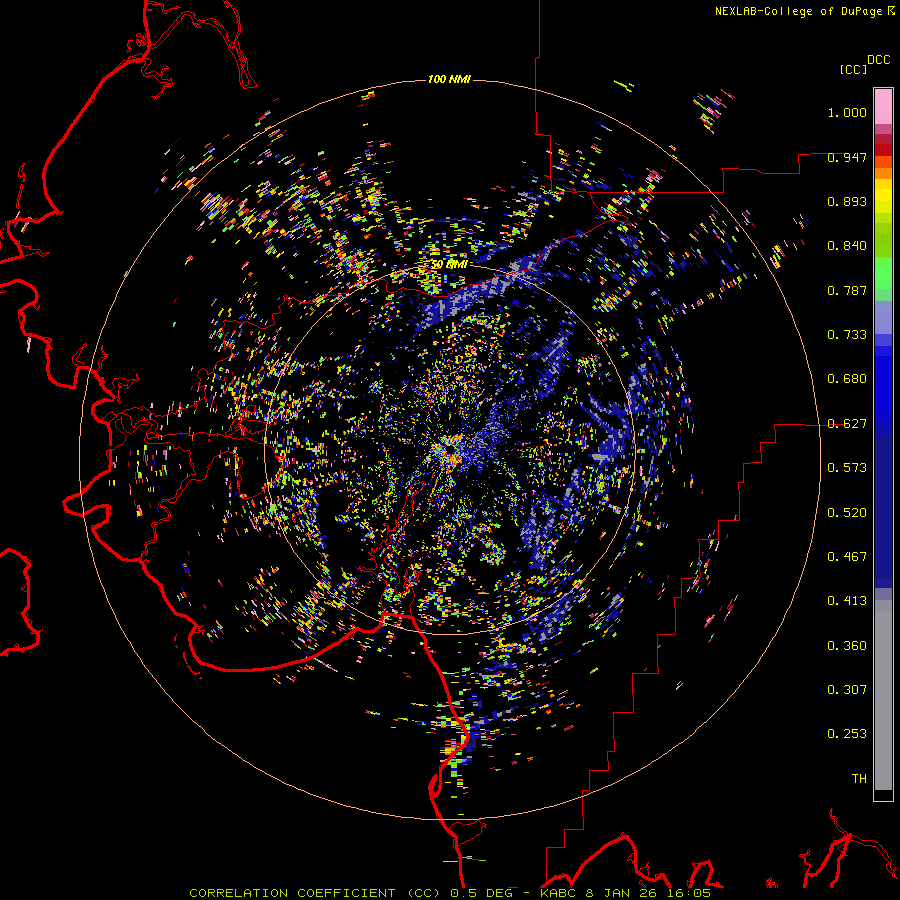Image resolution: width=900 pixels, height=900 pixels.
Task: Click the TH label at the color scale bottom
Action: click(859, 779)
